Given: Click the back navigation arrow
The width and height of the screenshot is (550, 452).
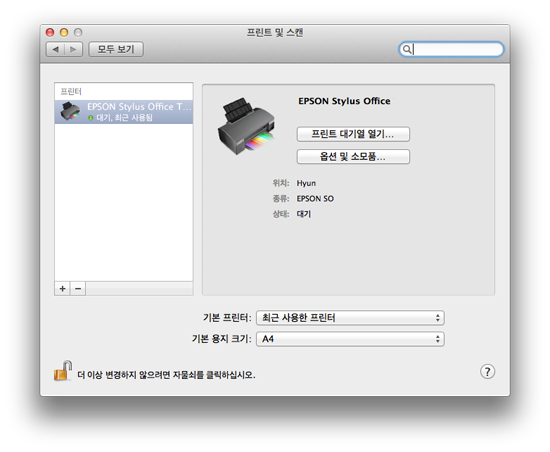Looking at the screenshot, I should (x=55, y=49).
